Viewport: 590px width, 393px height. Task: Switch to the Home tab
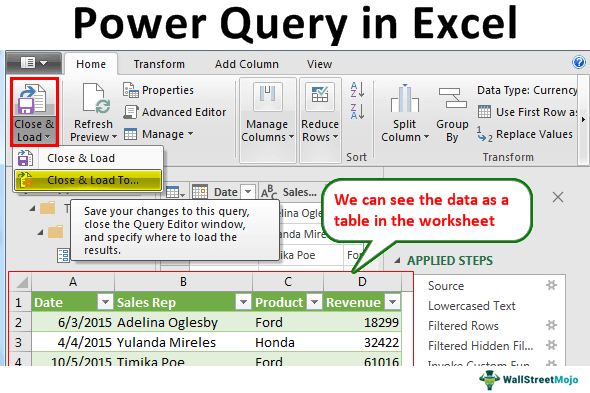pyautogui.click(x=91, y=64)
